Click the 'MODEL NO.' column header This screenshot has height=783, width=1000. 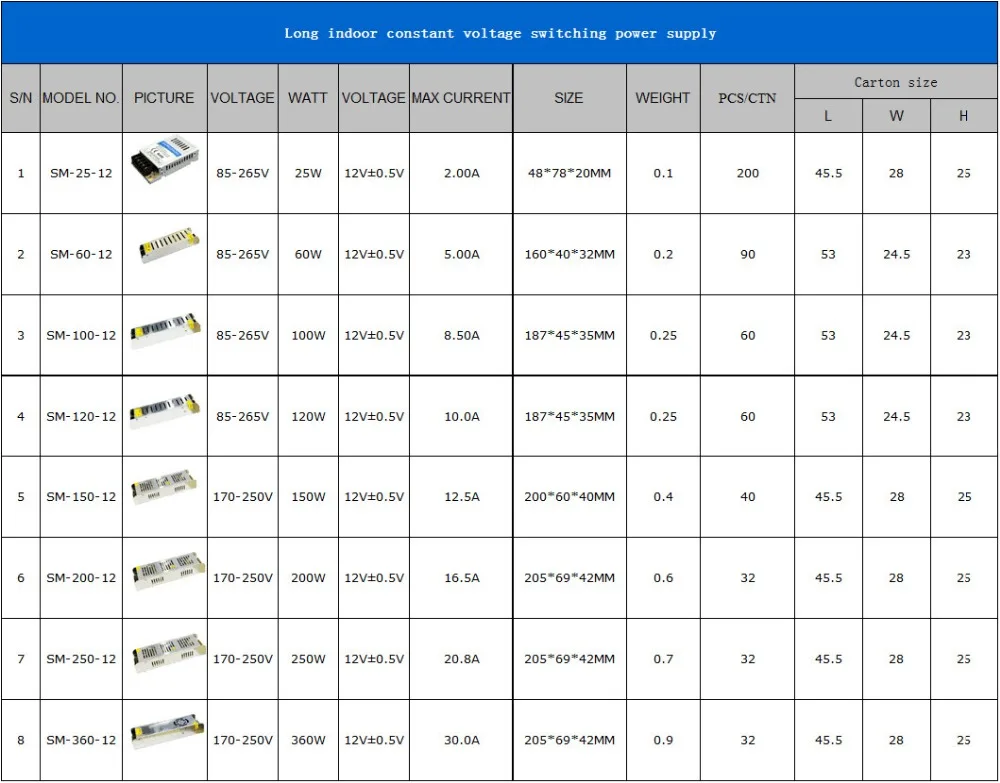pyautogui.click(x=81, y=98)
